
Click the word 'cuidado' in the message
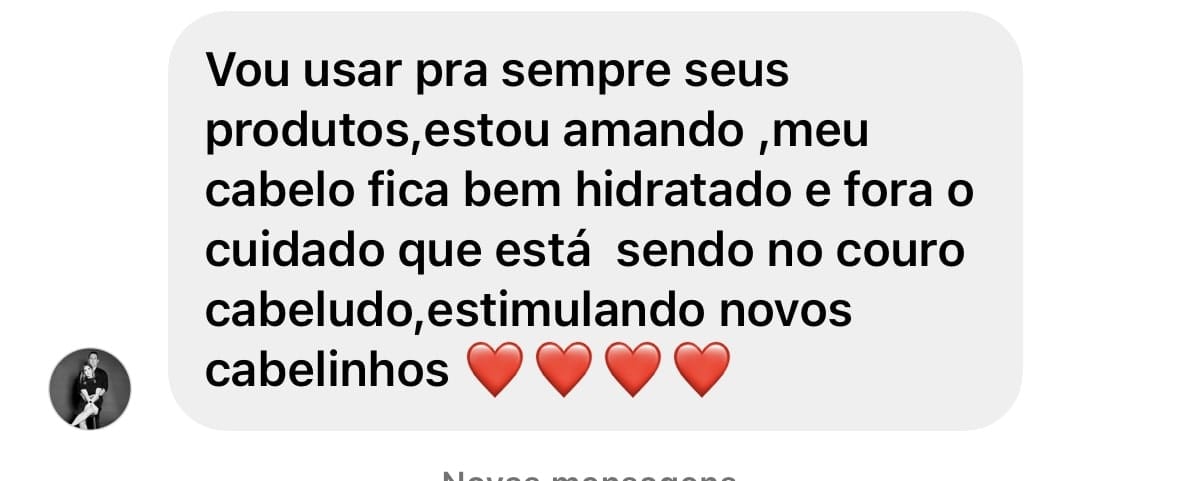[295, 251]
